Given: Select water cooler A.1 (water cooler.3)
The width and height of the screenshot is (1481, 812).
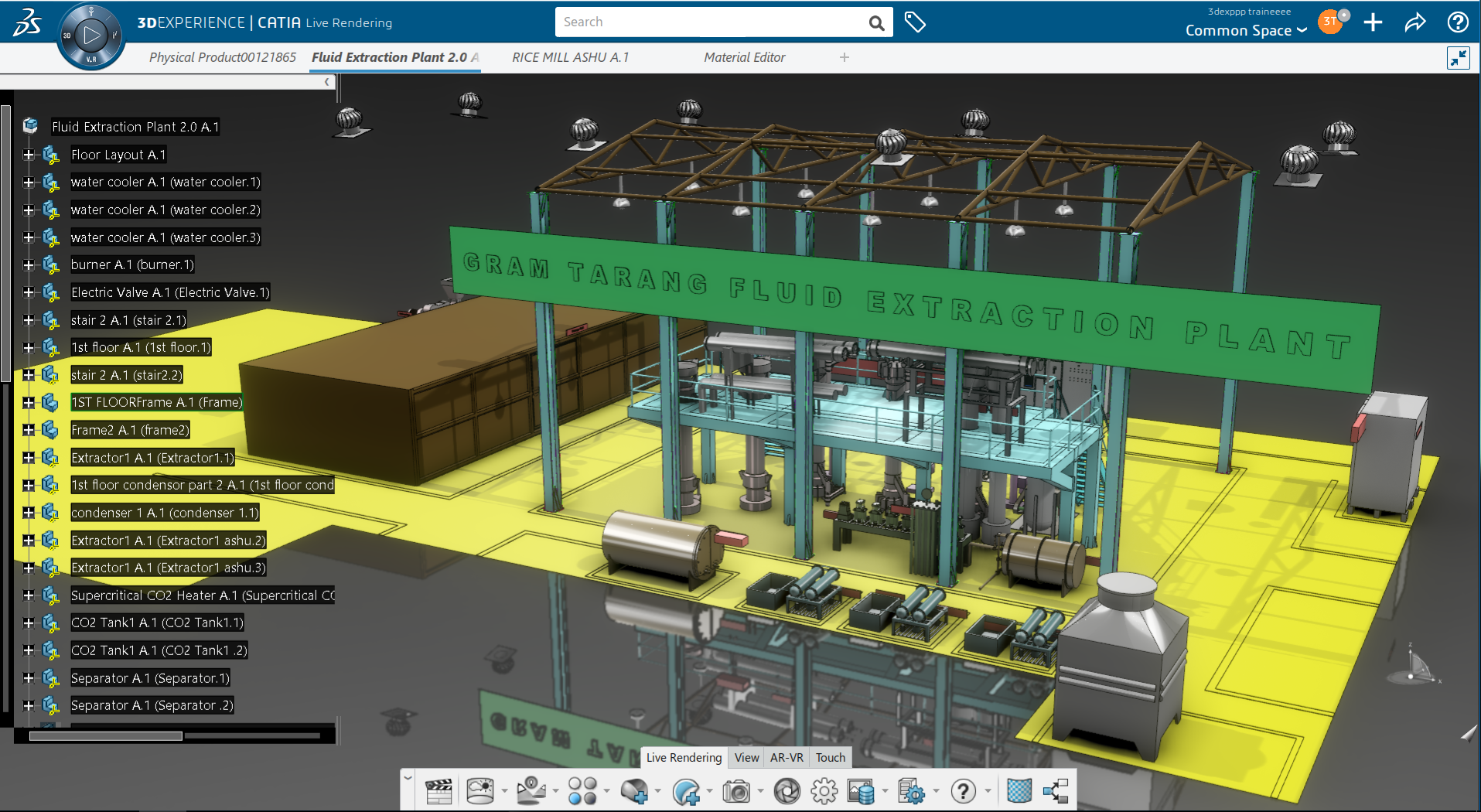Looking at the screenshot, I should [166, 237].
